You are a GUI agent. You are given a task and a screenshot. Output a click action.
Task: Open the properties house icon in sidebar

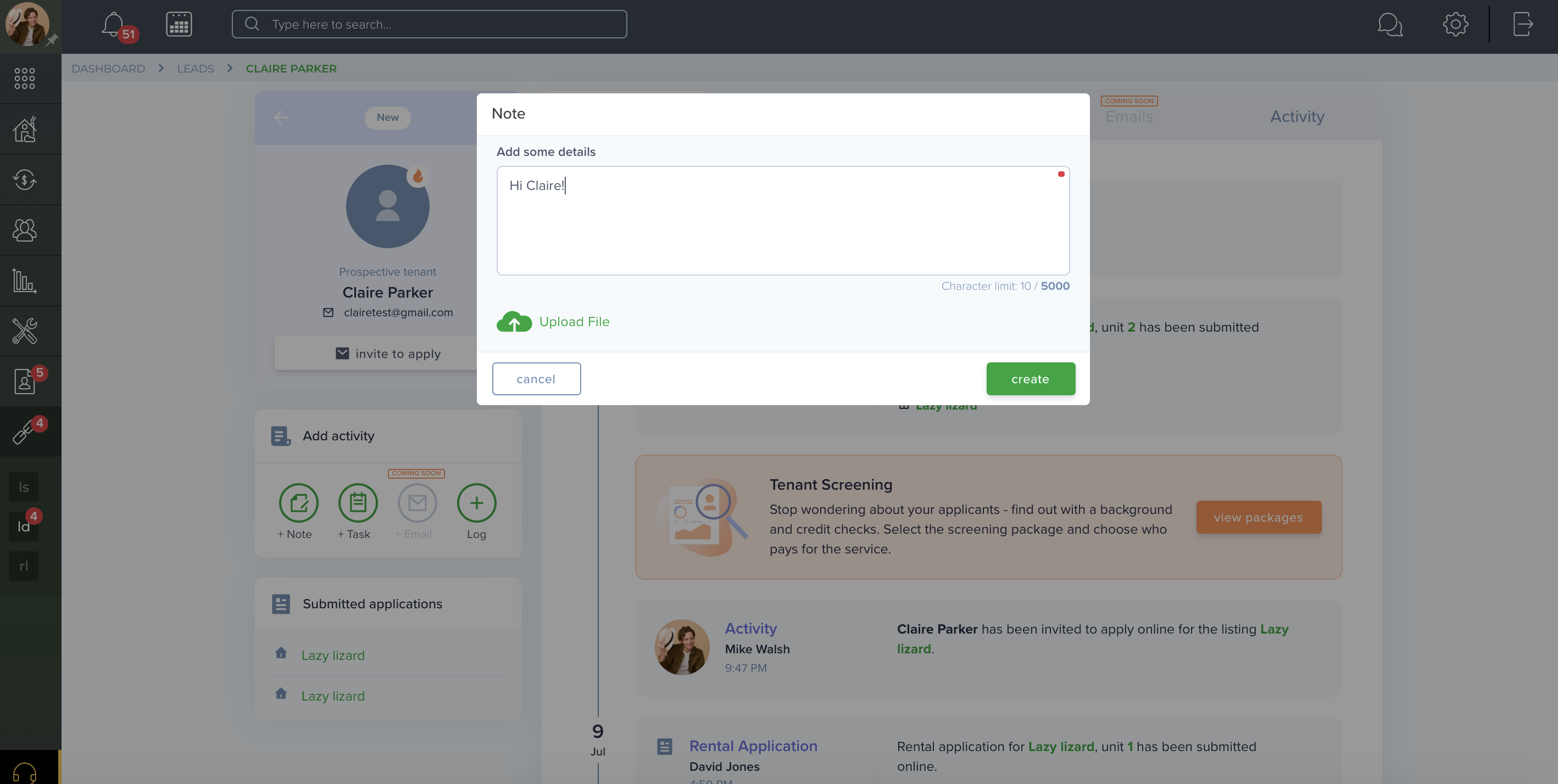[x=25, y=129]
